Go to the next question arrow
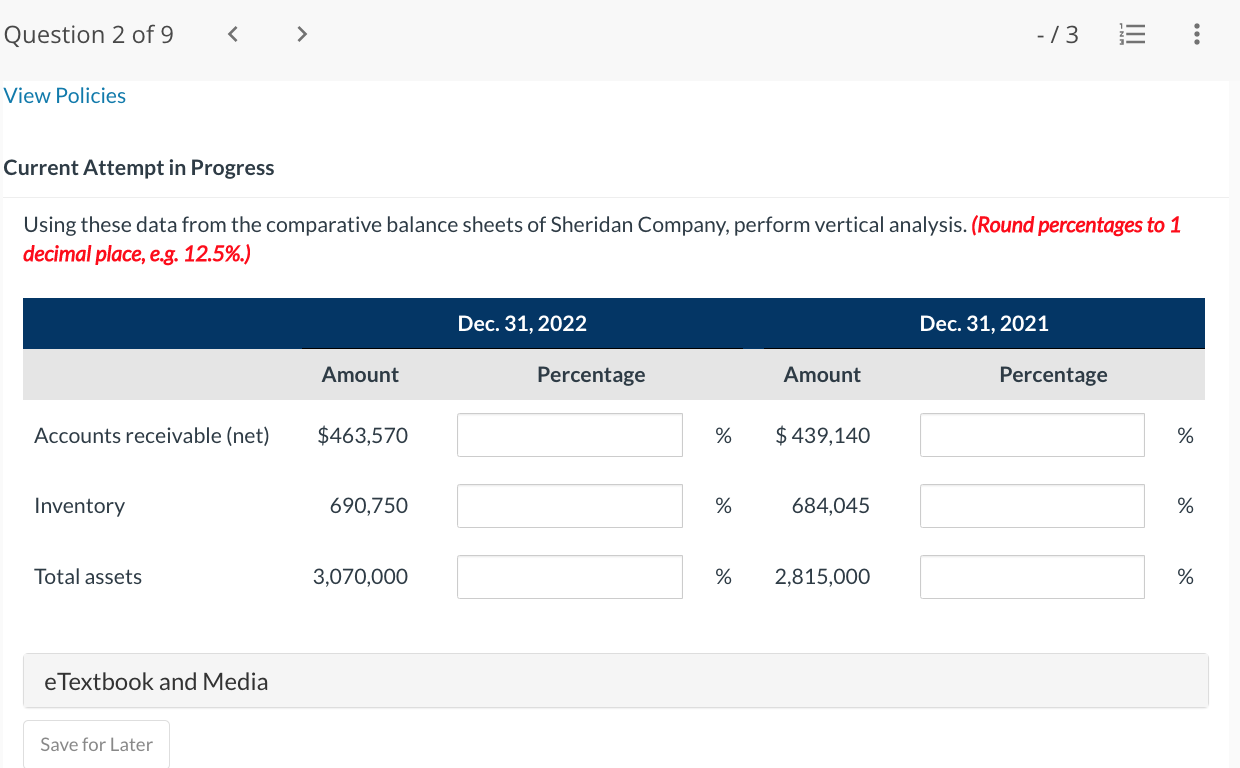The image size is (1240, 768). pyautogui.click(x=301, y=36)
